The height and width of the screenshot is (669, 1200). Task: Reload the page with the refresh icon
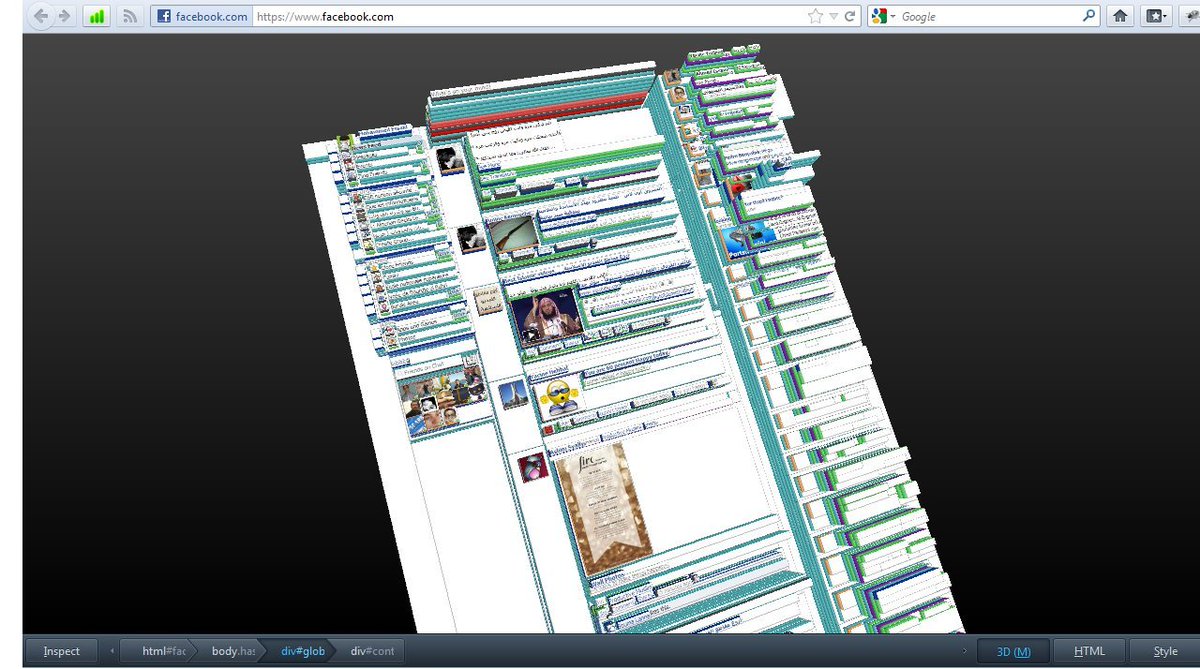(850, 16)
